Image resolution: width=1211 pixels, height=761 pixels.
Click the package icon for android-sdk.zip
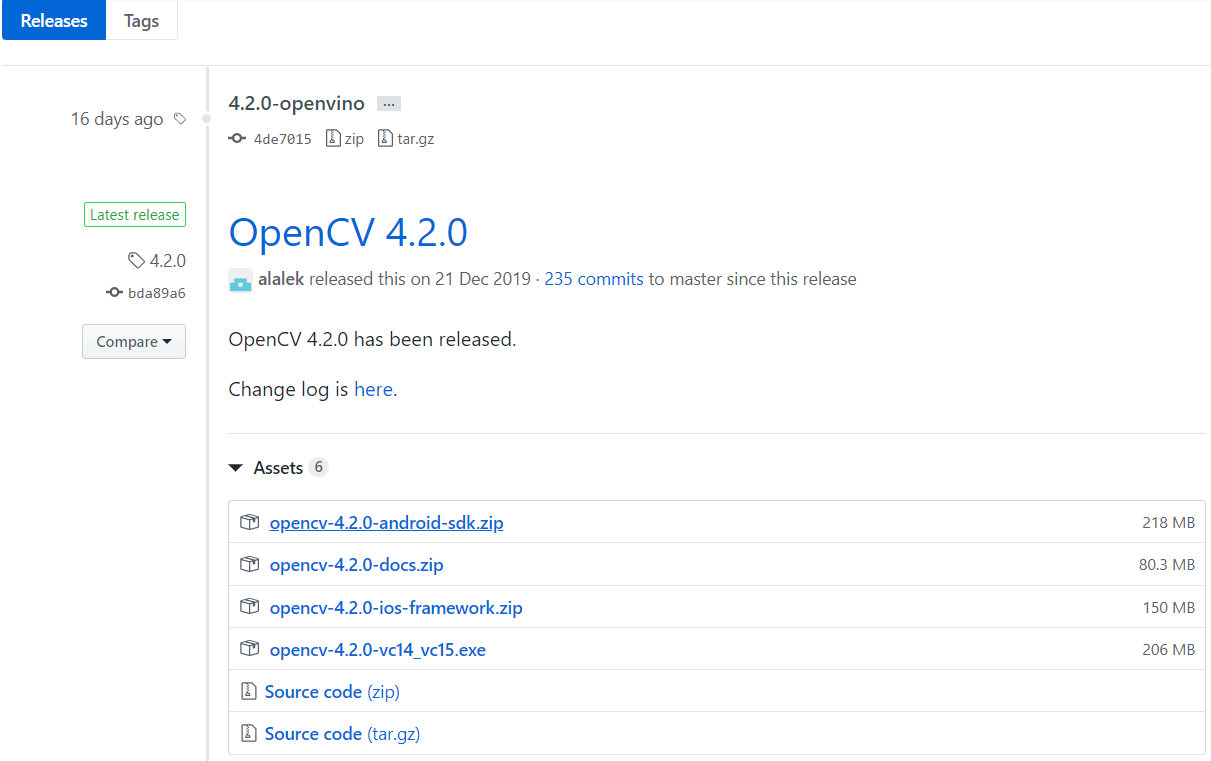tap(250, 523)
